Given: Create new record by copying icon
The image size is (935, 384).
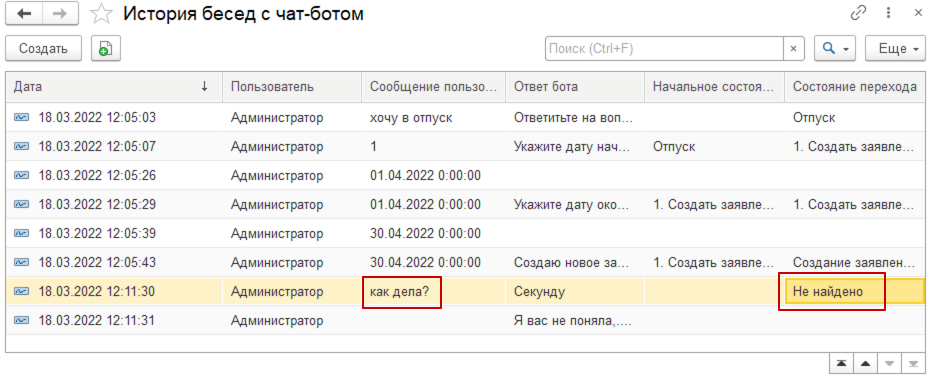Looking at the screenshot, I should (106, 49).
